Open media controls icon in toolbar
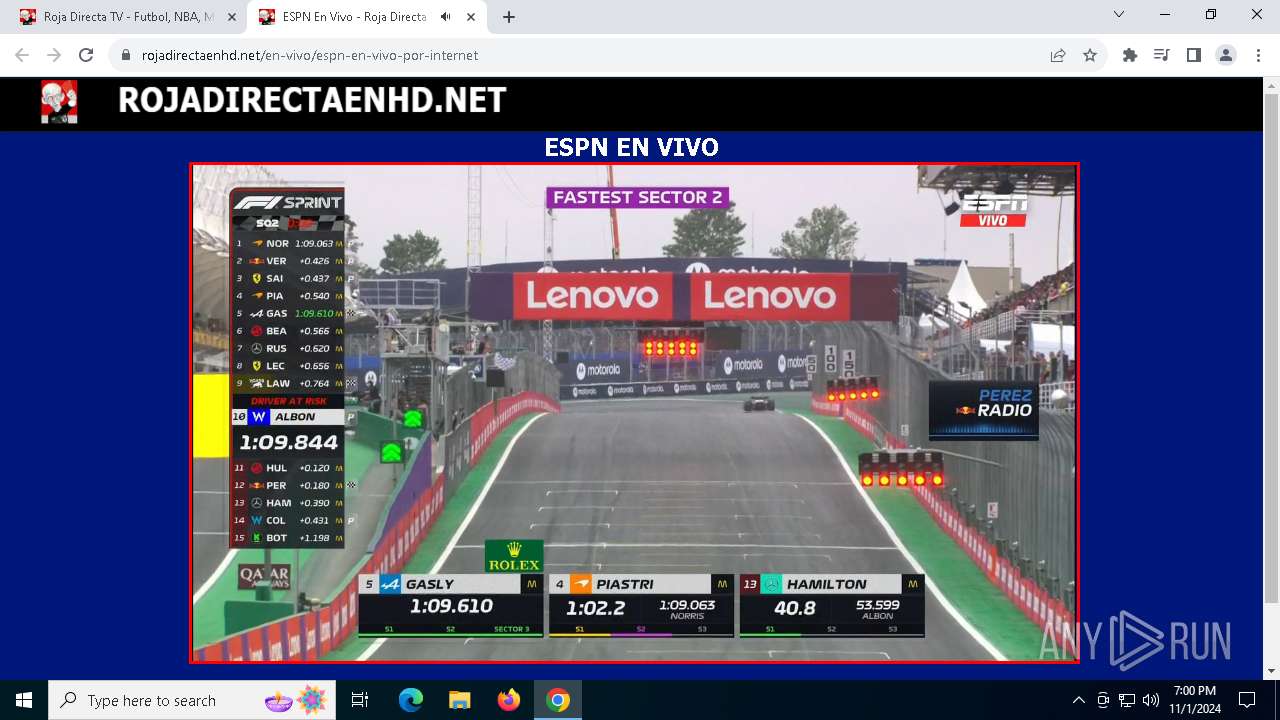The width and height of the screenshot is (1280, 720). pos(1162,56)
